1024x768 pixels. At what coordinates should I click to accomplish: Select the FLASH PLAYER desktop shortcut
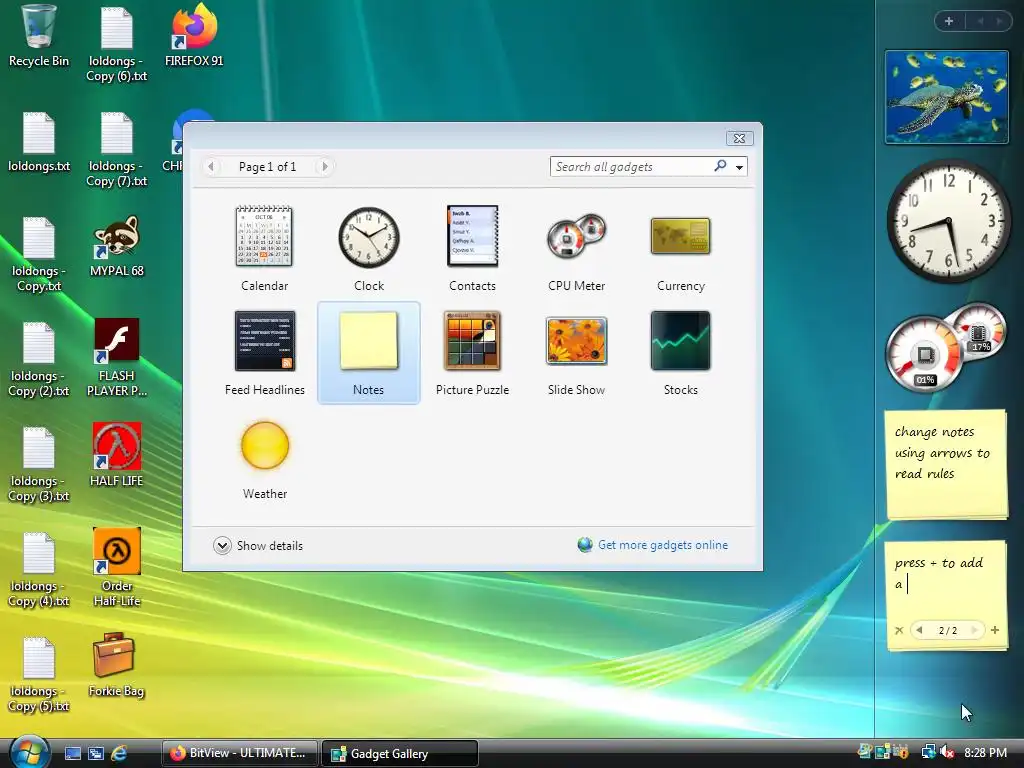[116, 358]
